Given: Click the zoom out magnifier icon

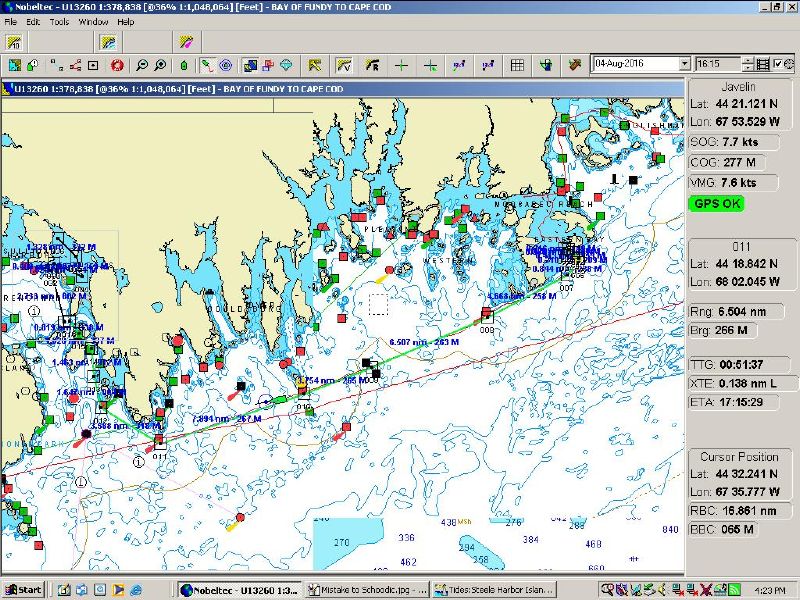Looking at the screenshot, I should pos(142,65).
